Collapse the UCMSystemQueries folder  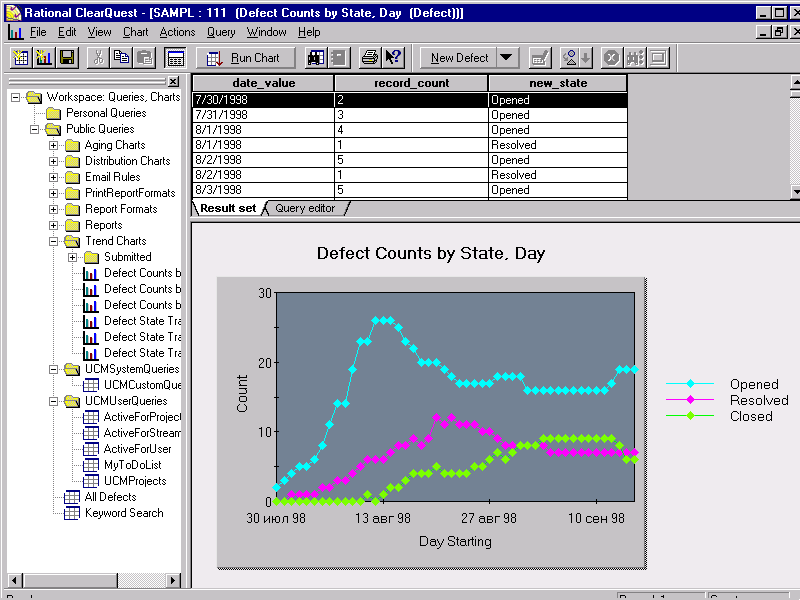click(x=53, y=369)
